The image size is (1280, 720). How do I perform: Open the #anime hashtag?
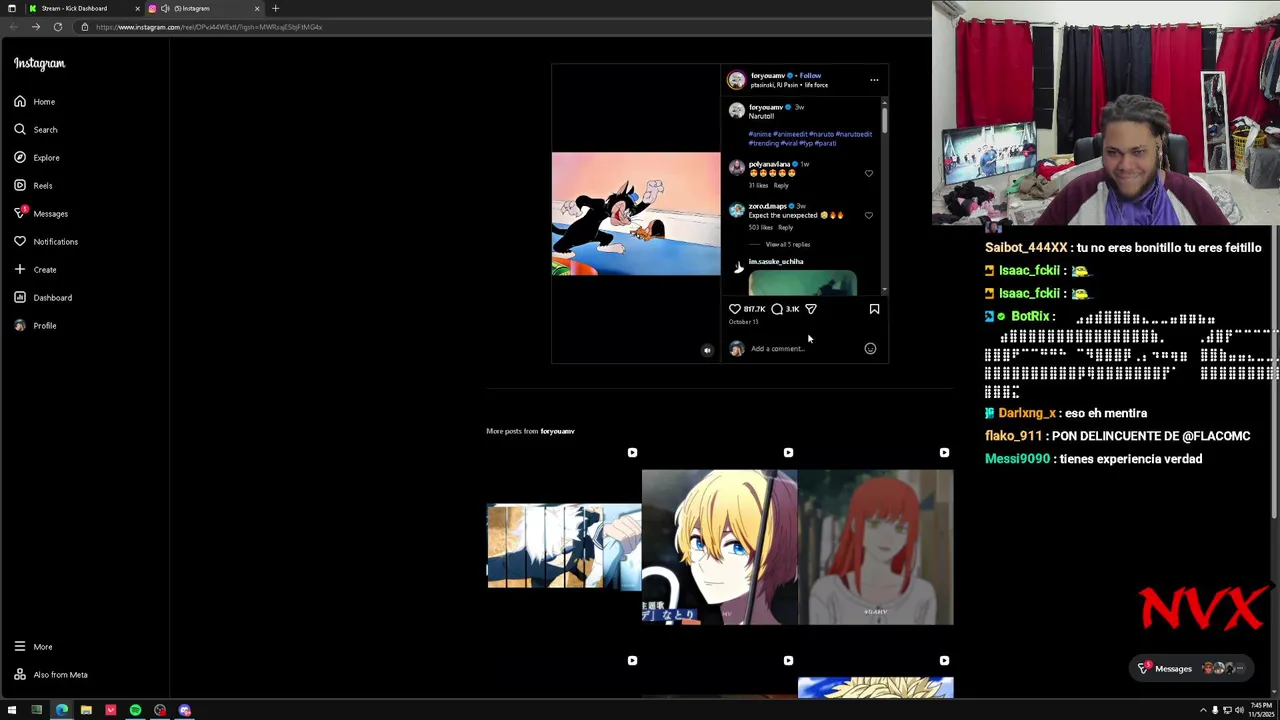coord(759,134)
